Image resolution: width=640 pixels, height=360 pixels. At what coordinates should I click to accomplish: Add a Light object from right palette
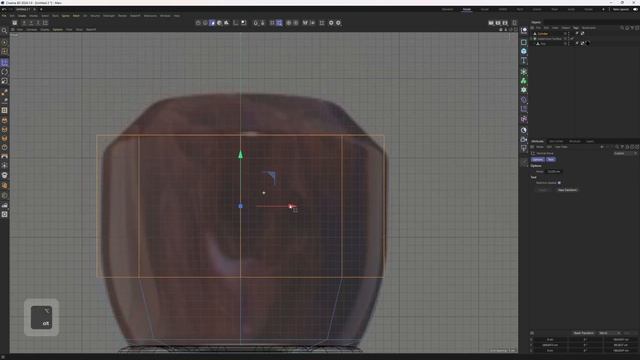(x=524, y=149)
